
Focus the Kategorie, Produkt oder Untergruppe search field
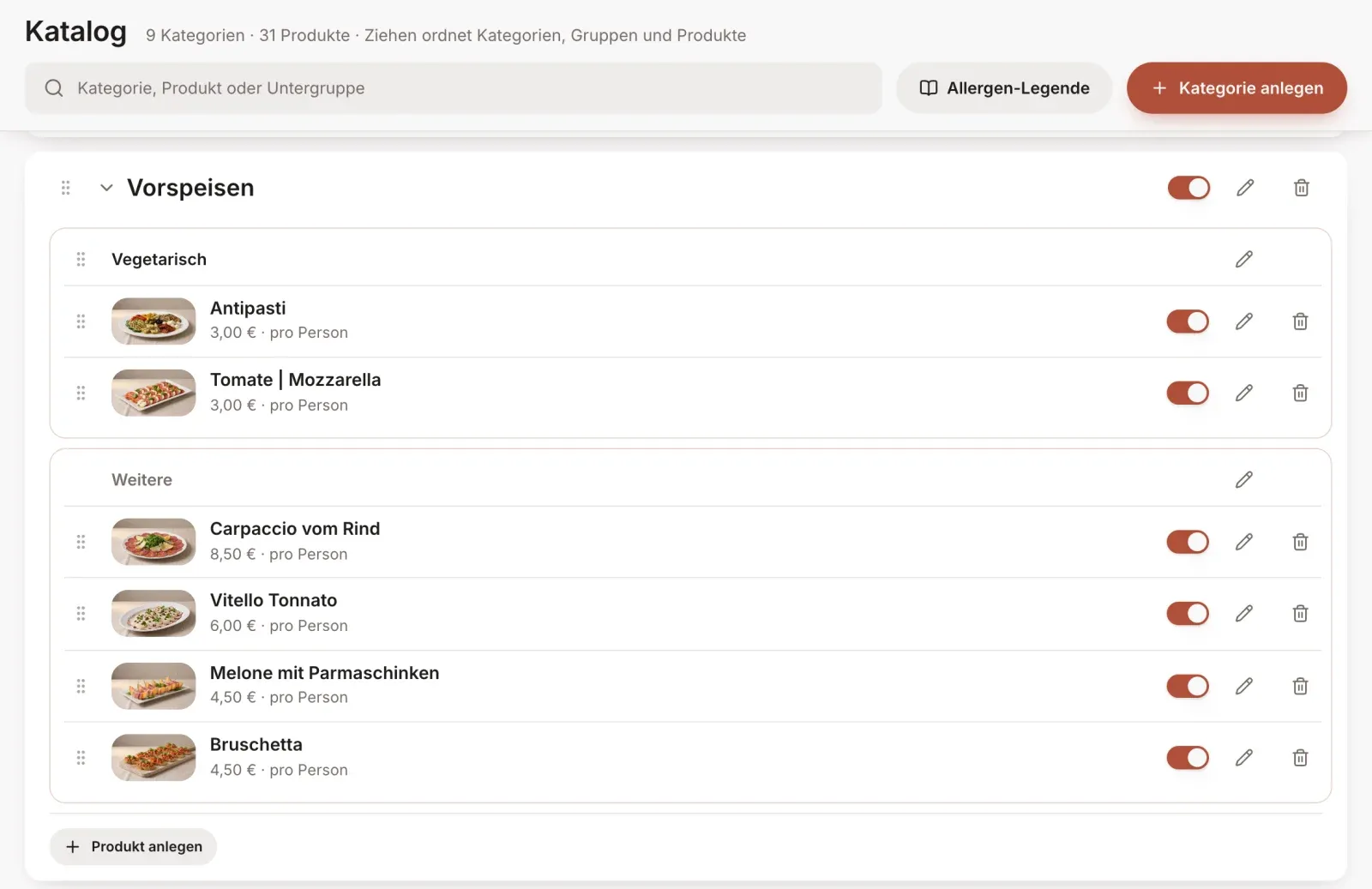tap(453, 87)
